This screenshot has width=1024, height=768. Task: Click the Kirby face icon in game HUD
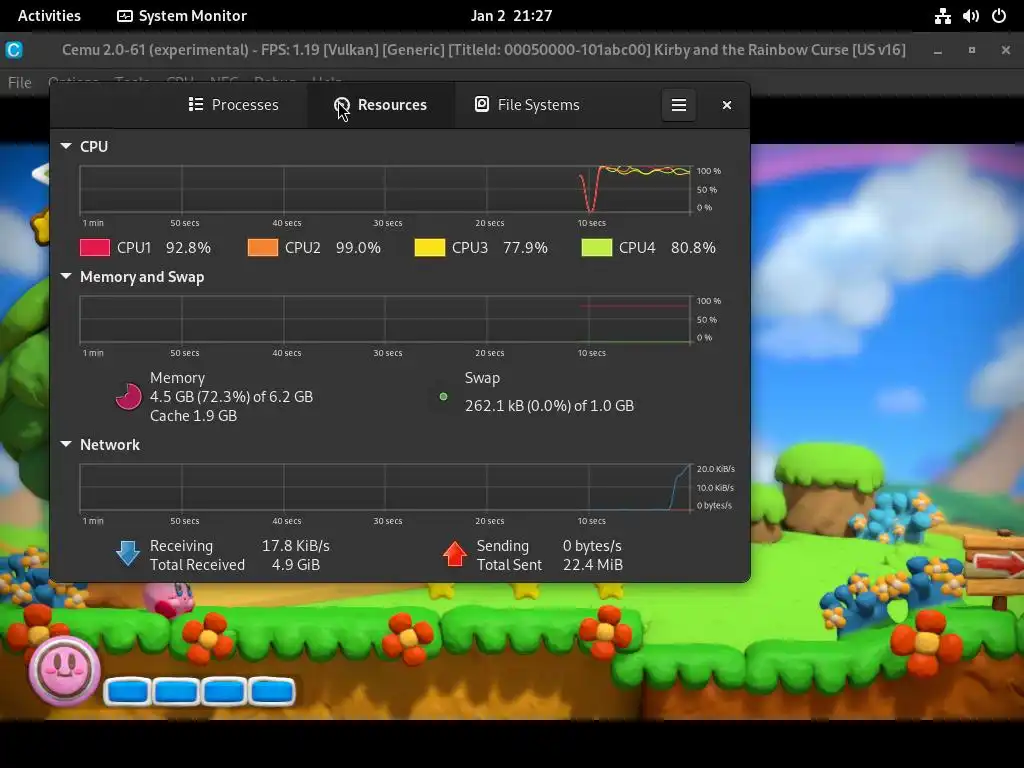click(64, 670)
